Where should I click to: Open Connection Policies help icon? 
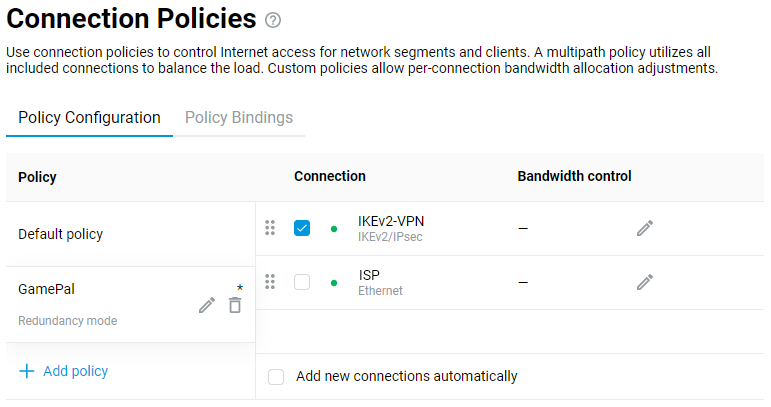coord(274,20)
